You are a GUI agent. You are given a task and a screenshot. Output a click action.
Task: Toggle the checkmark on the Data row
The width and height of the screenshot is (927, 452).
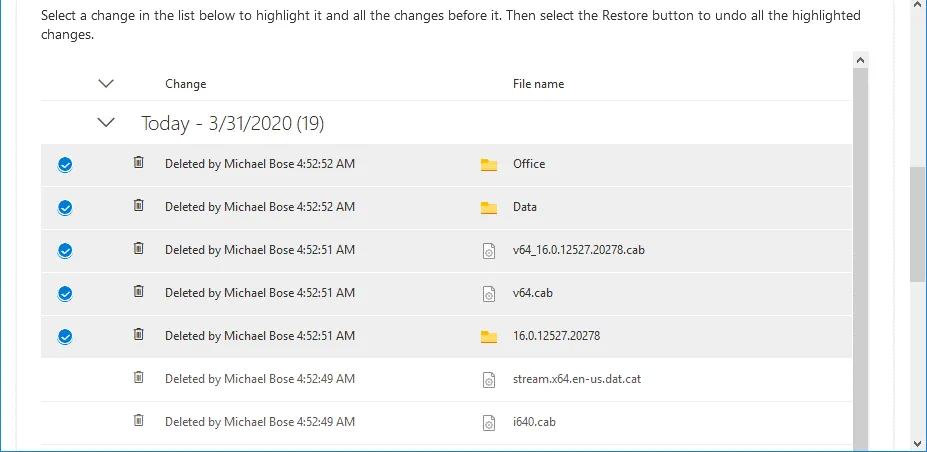point(65,208)
